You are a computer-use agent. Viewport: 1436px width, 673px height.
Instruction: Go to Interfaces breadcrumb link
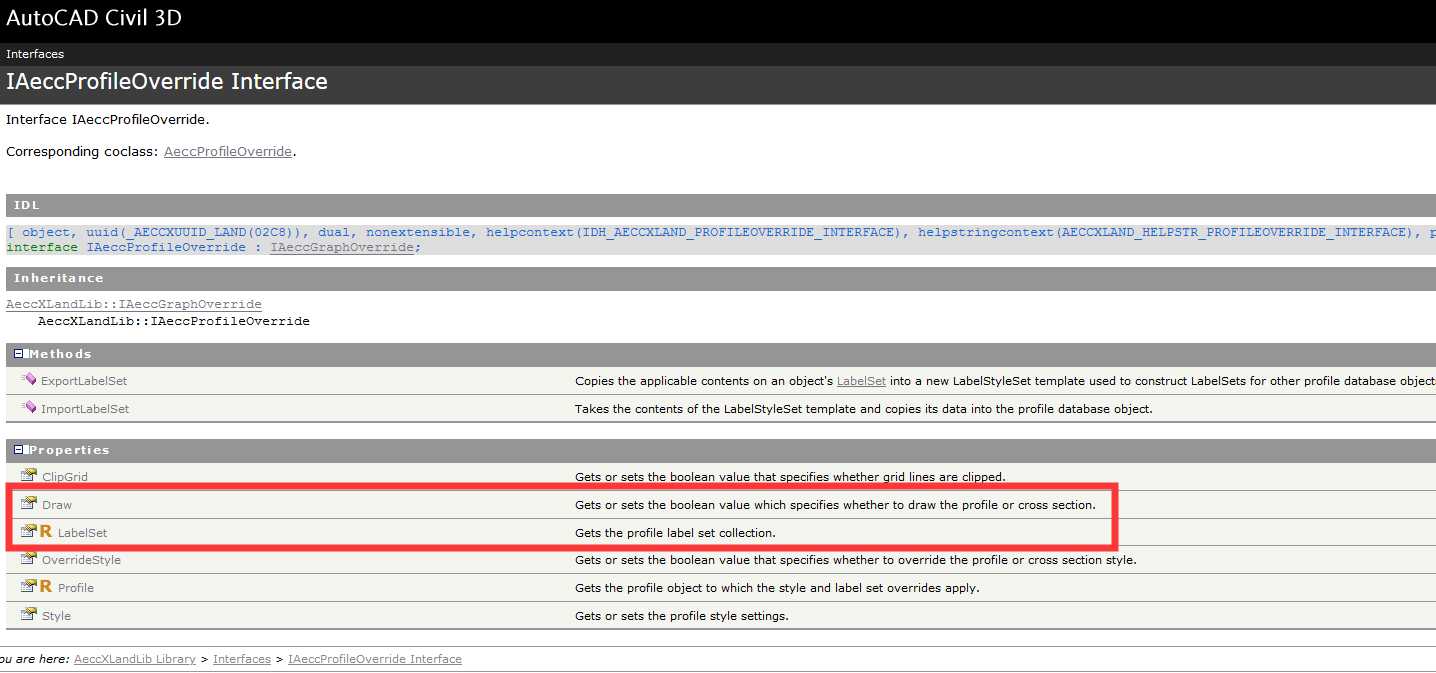242,659
